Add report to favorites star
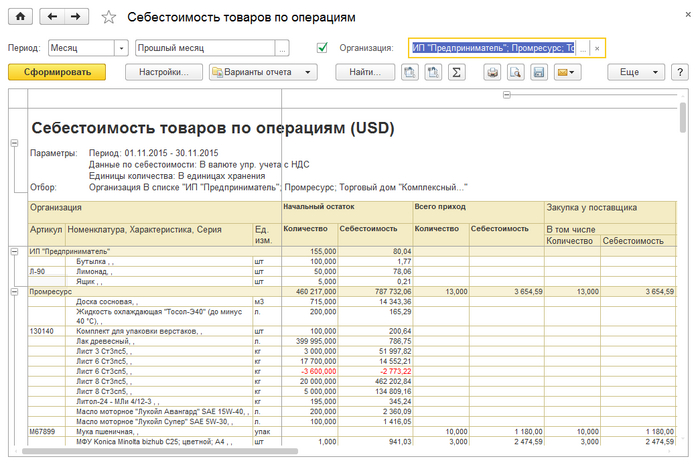The height and width of the screenshot is (465, 700). tap(109, 18)
